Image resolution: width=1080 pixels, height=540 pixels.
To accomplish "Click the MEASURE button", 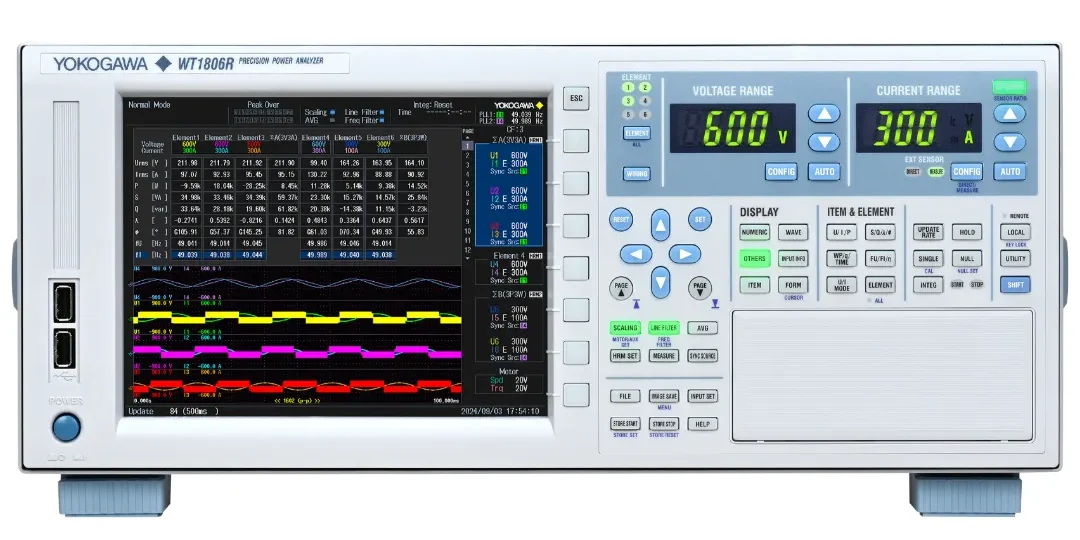I will (664, 356).
